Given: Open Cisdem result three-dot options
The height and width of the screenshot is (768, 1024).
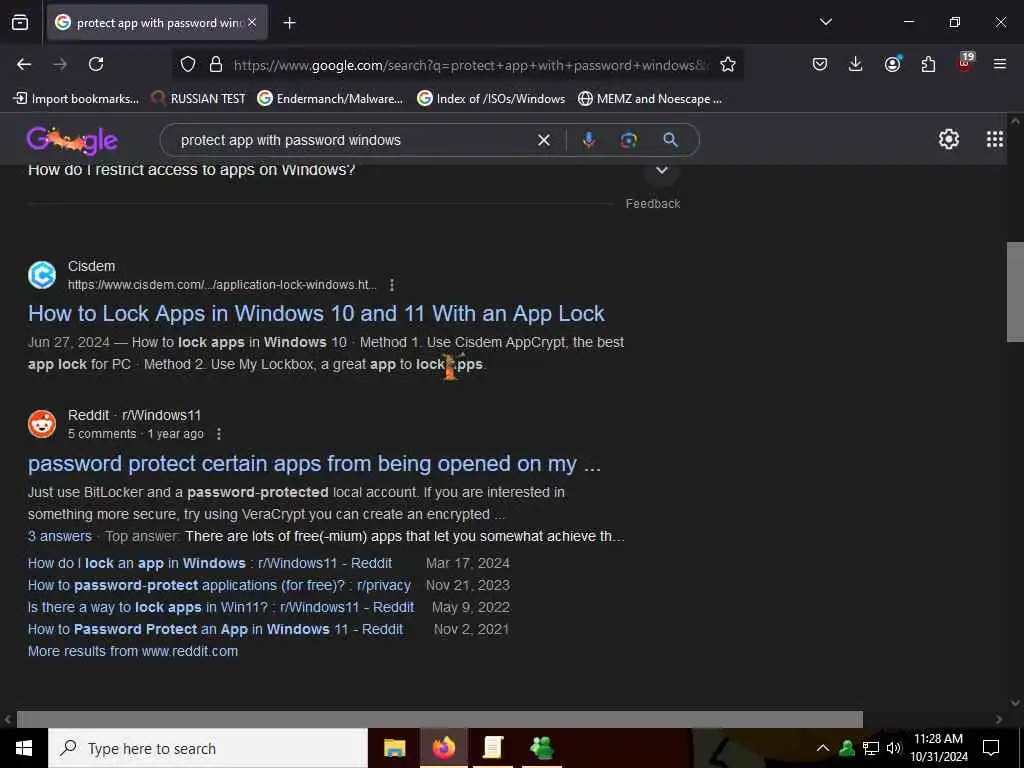Looking at the screenshot, I should pyautogui.click(x=391, y=285).
